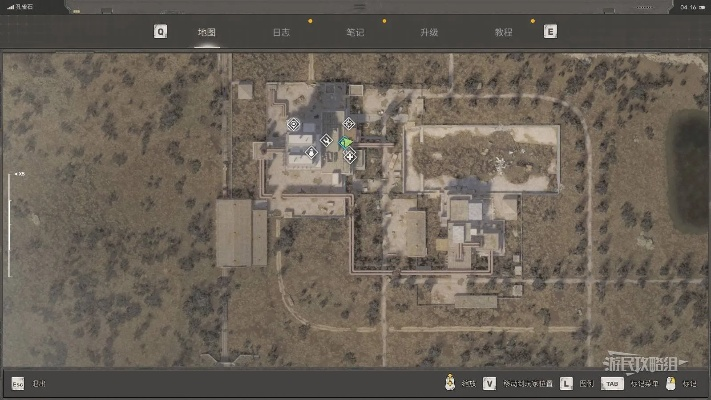
Task: Select the green player location marker
Action: (345, 144)
